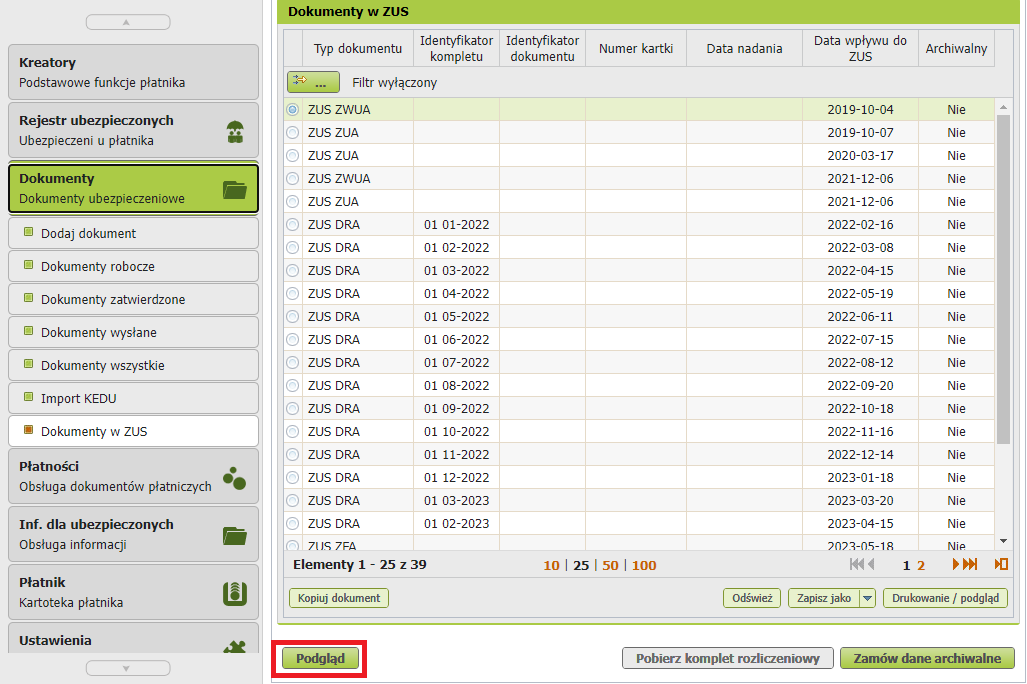1027x684 pixels.
Task: Expand sidebar menu with bottom arrow
Action: point(128,668)
